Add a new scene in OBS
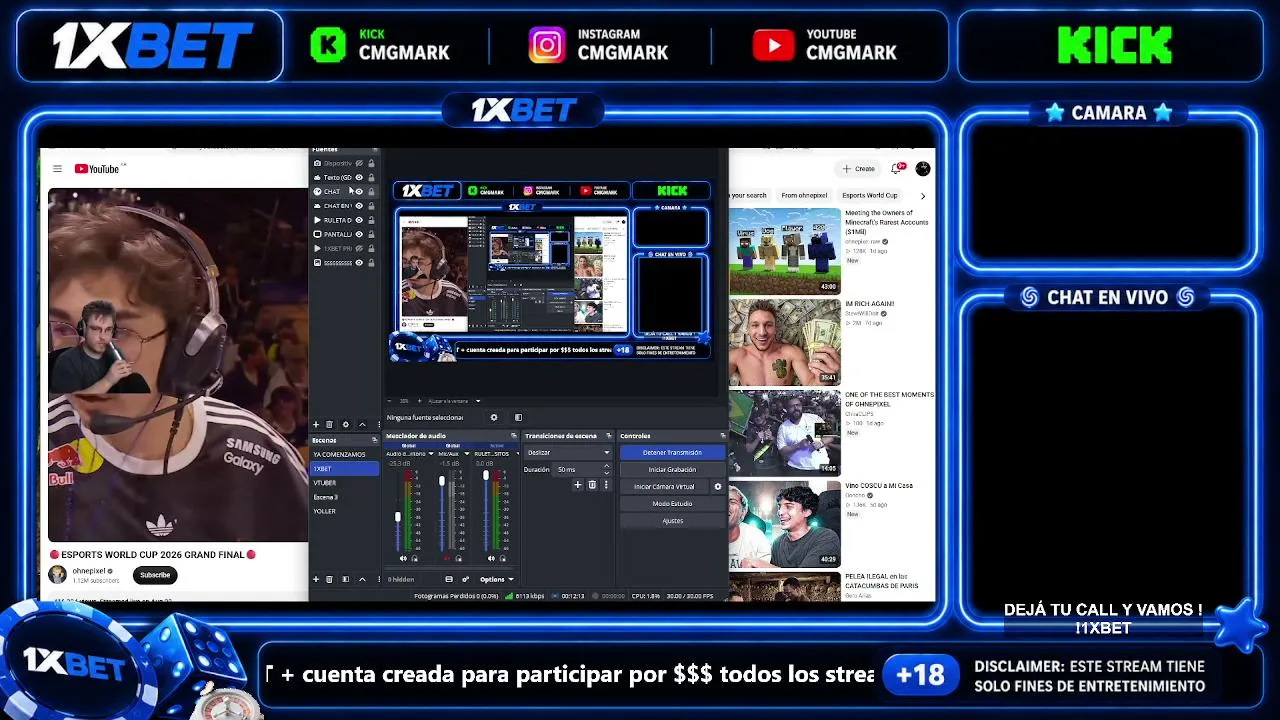 [316, 579]
